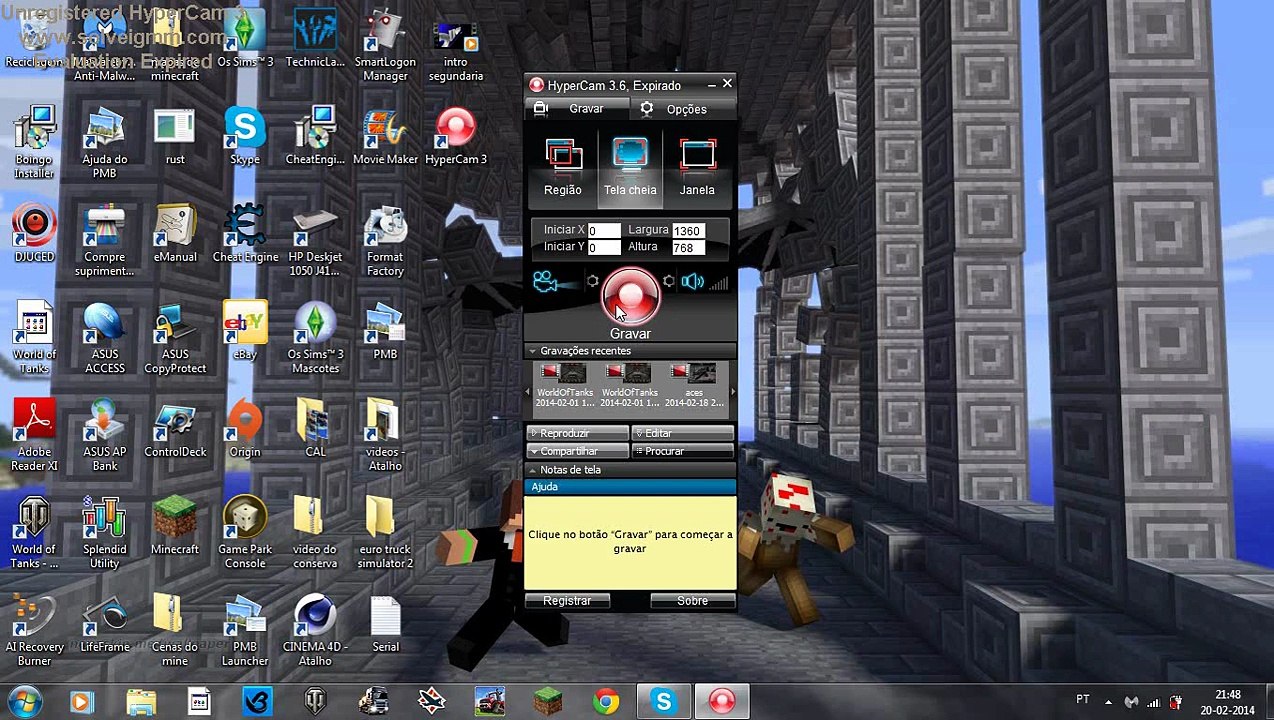This screenshot has height=720, width=1274.
Task: Open Movie Maker desktop icon
Action: pos(385,137)
